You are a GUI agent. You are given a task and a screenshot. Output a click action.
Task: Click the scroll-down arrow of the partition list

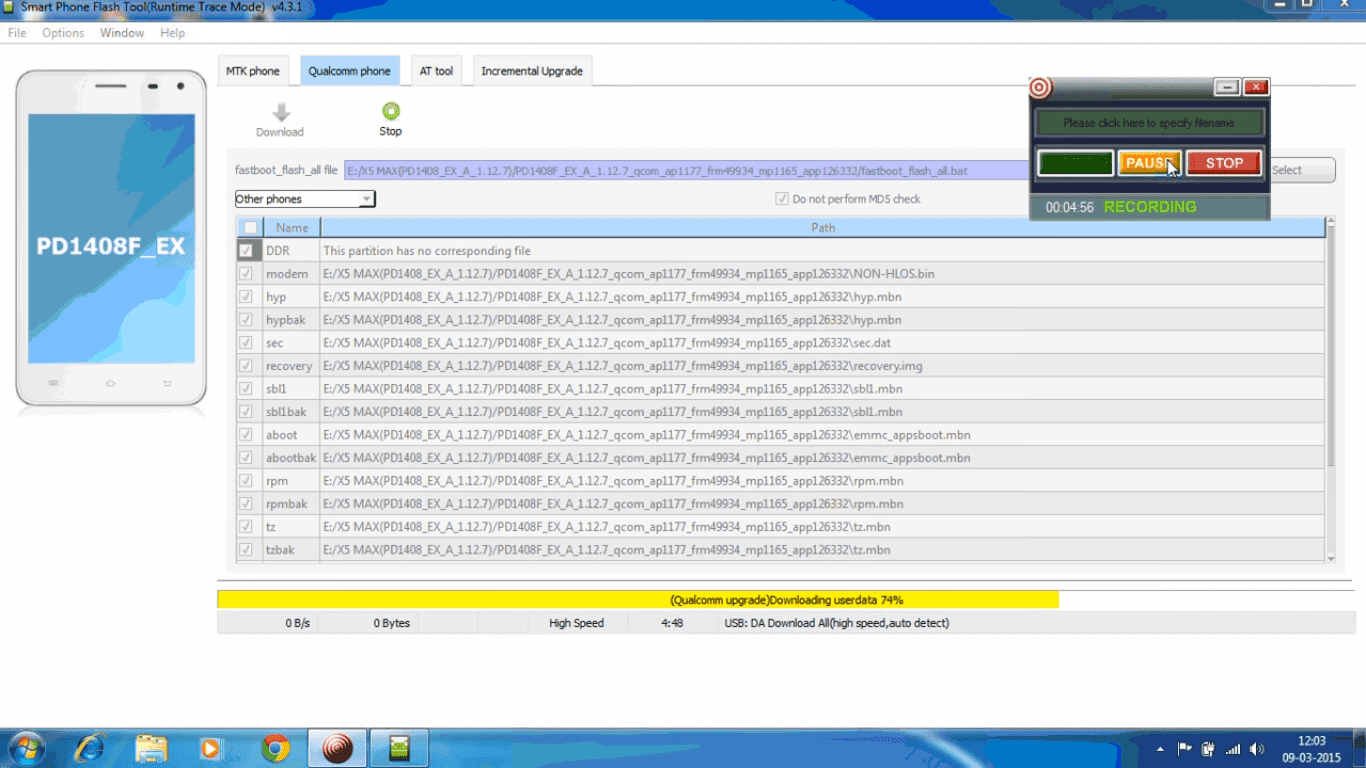click(x=1330, y=558)
